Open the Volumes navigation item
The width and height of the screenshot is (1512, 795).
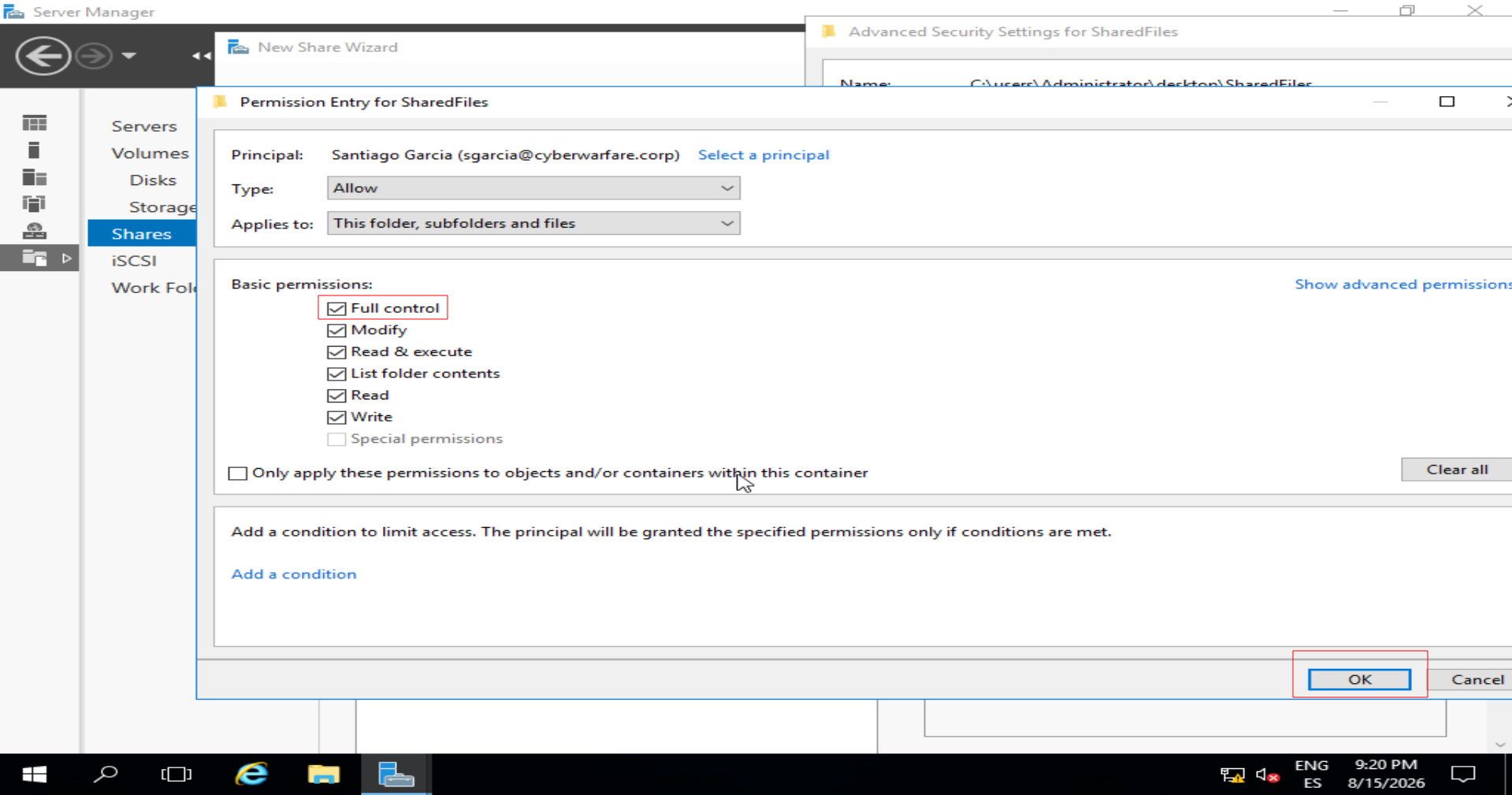[150, 153]
